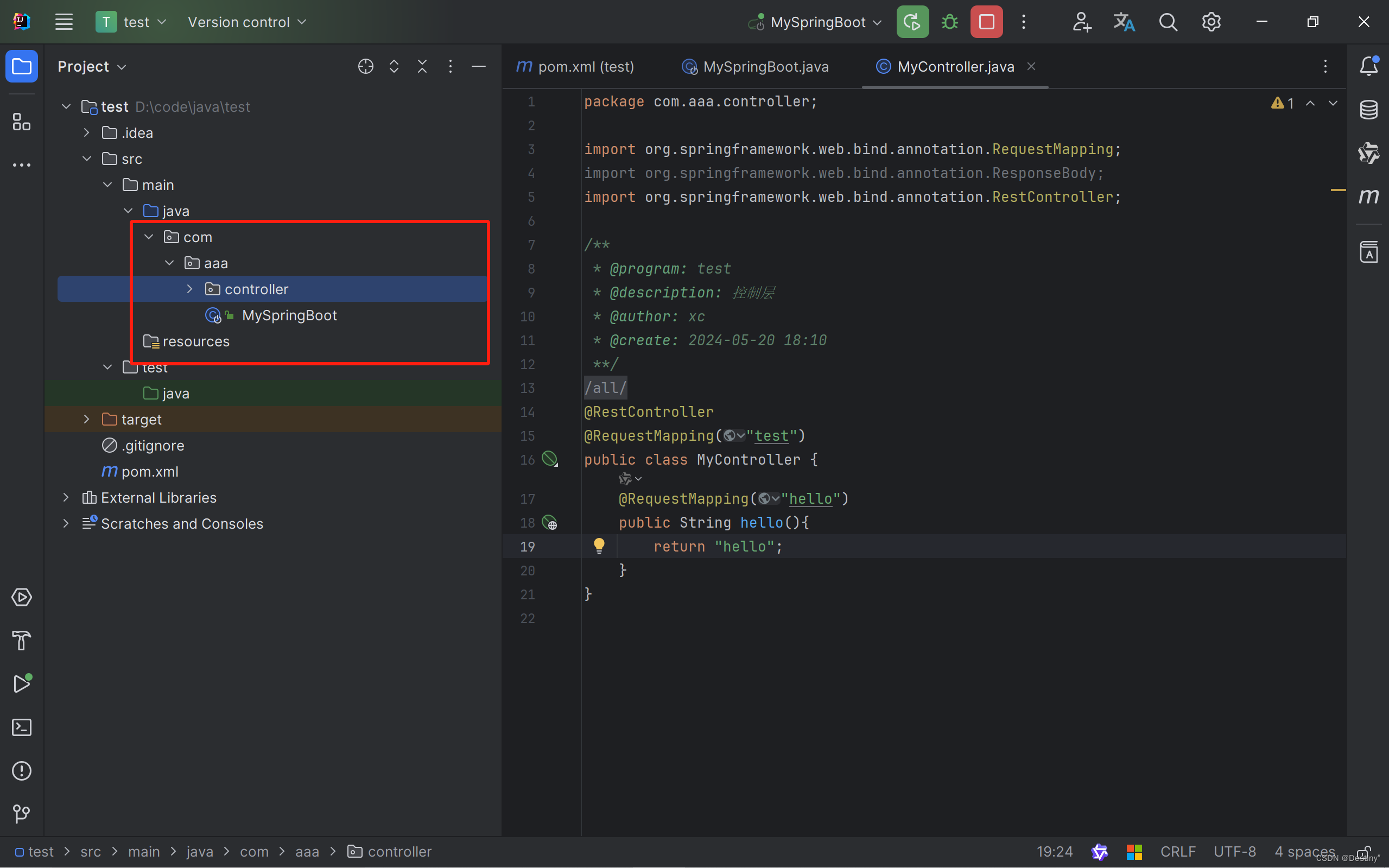Open the Maven tool window
The height and width of the screenshot is (868, 1389).
pyautogui.click(x=1369, y=197)
